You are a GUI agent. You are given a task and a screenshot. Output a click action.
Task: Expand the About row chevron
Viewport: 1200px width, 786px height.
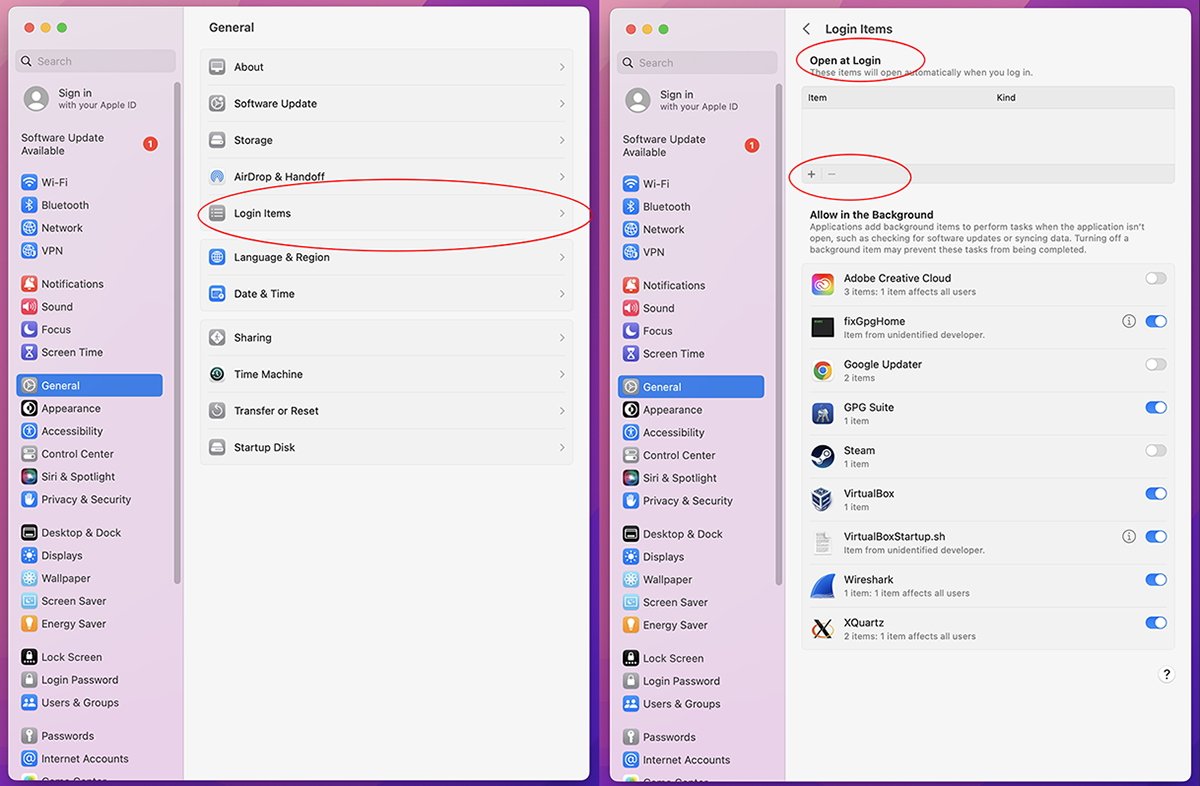[562, 67]
